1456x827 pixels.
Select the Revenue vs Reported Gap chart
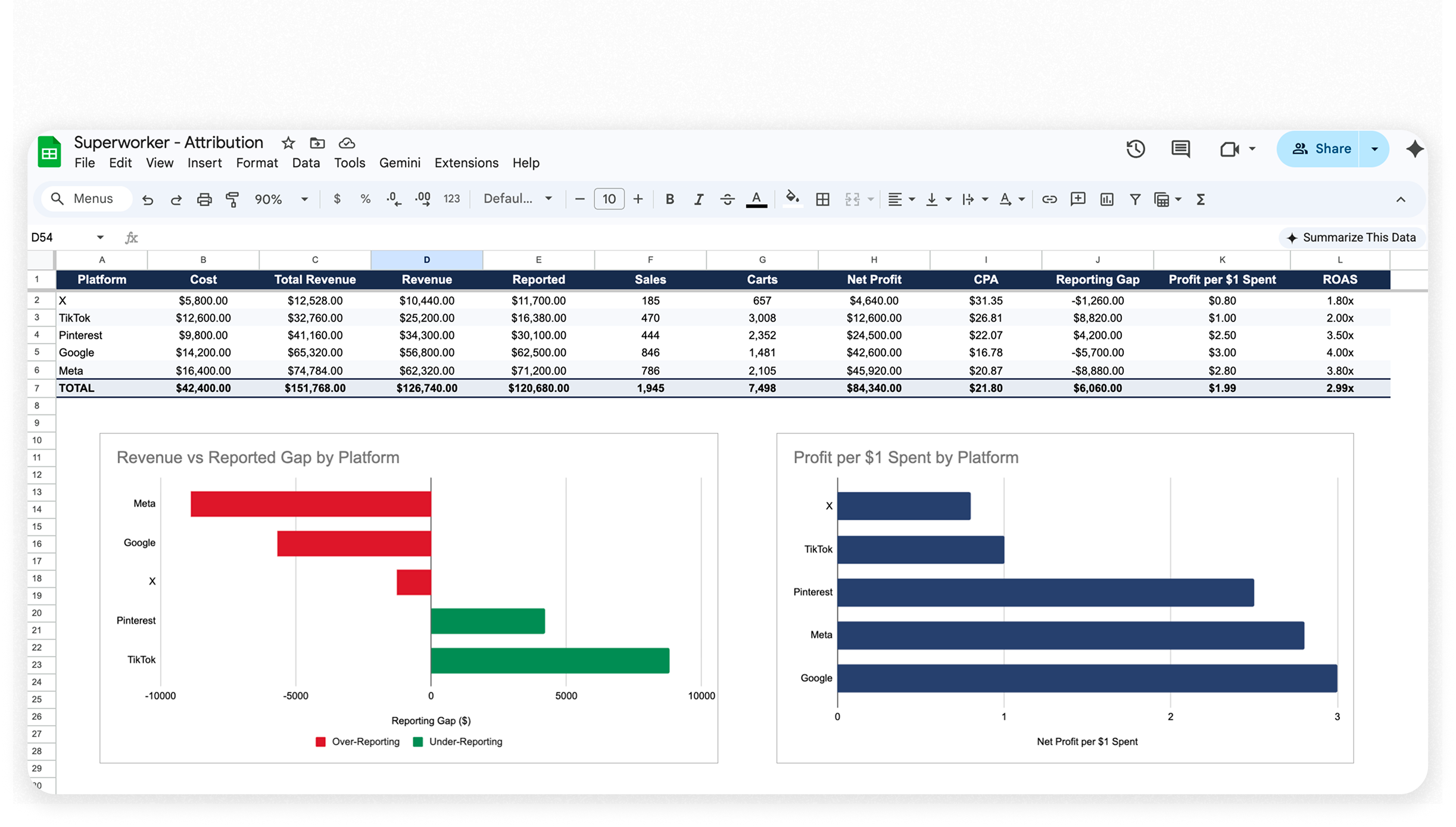click(x=409, y=598)
